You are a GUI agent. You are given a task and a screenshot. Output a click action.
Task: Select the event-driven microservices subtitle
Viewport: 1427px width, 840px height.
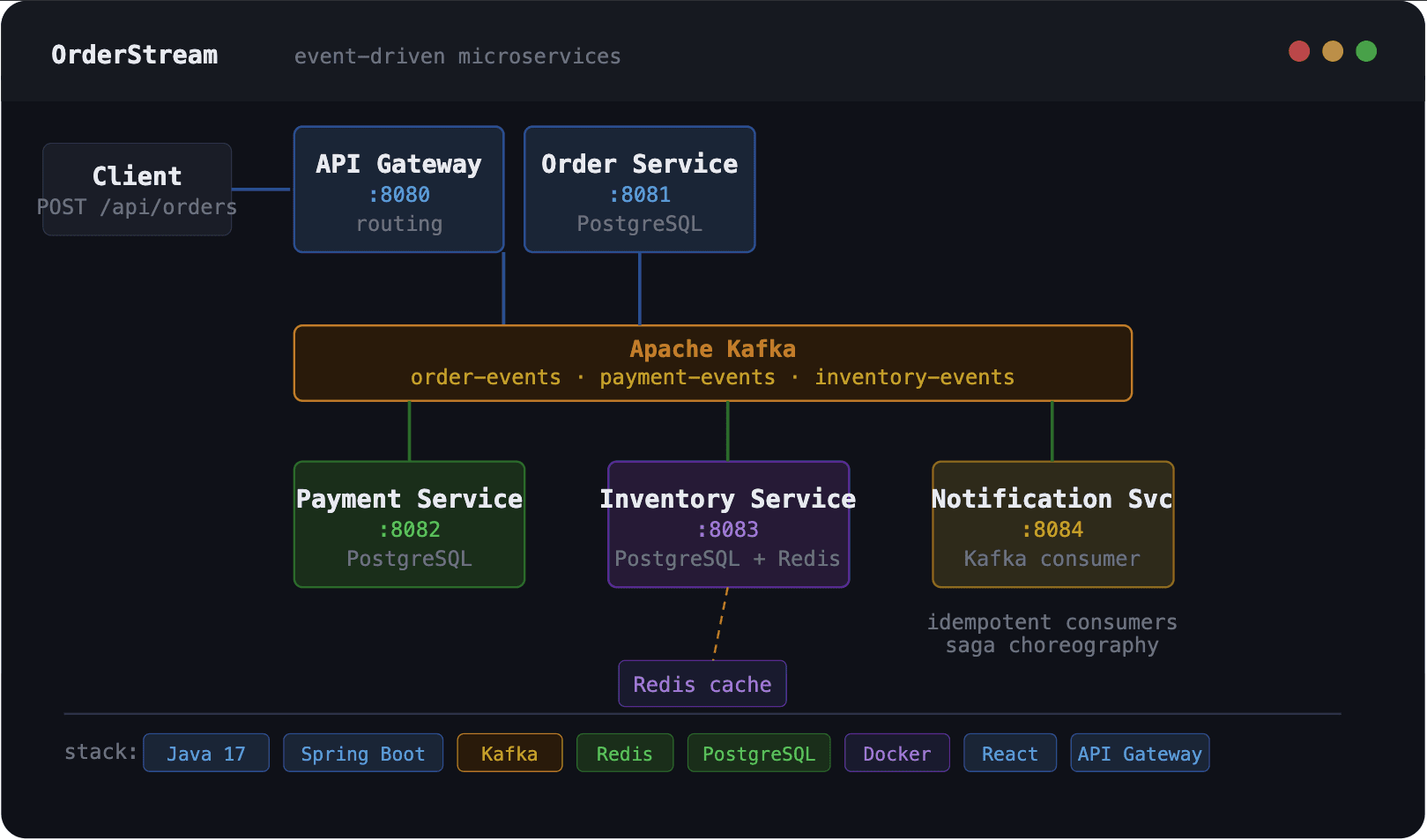point(457,56)
